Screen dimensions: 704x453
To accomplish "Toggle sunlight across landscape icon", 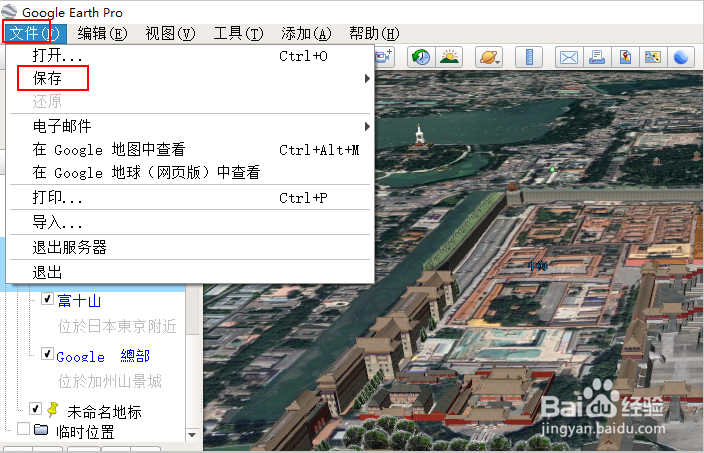I will [x=449, y=57].
